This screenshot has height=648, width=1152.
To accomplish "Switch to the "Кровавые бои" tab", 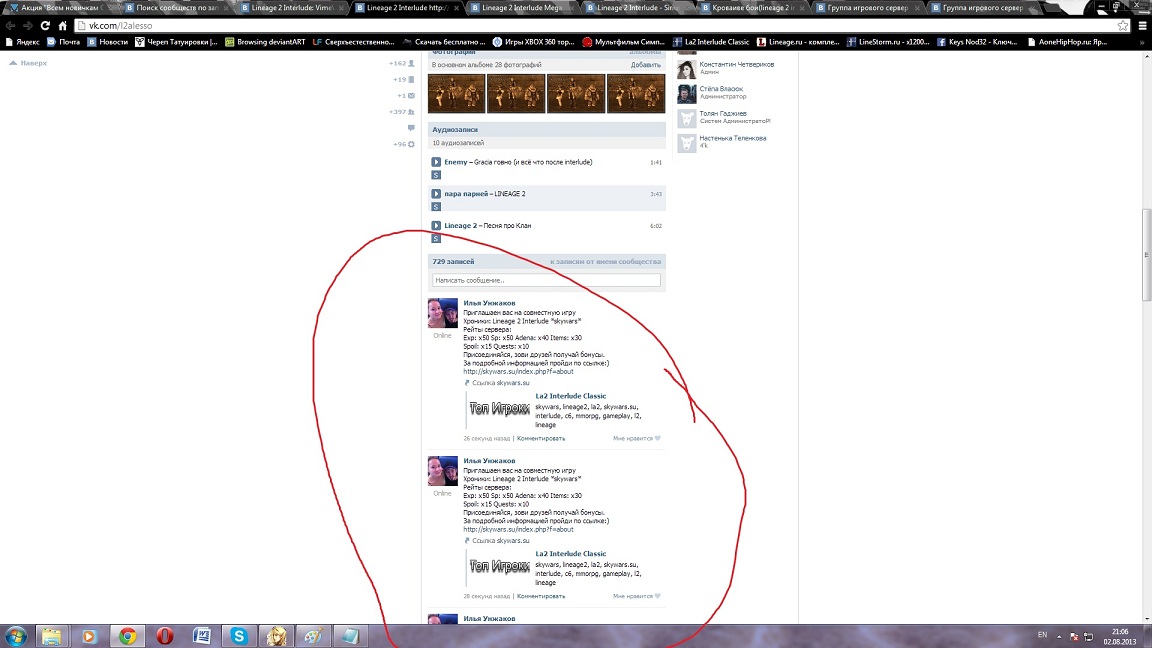I will point(752,7).
